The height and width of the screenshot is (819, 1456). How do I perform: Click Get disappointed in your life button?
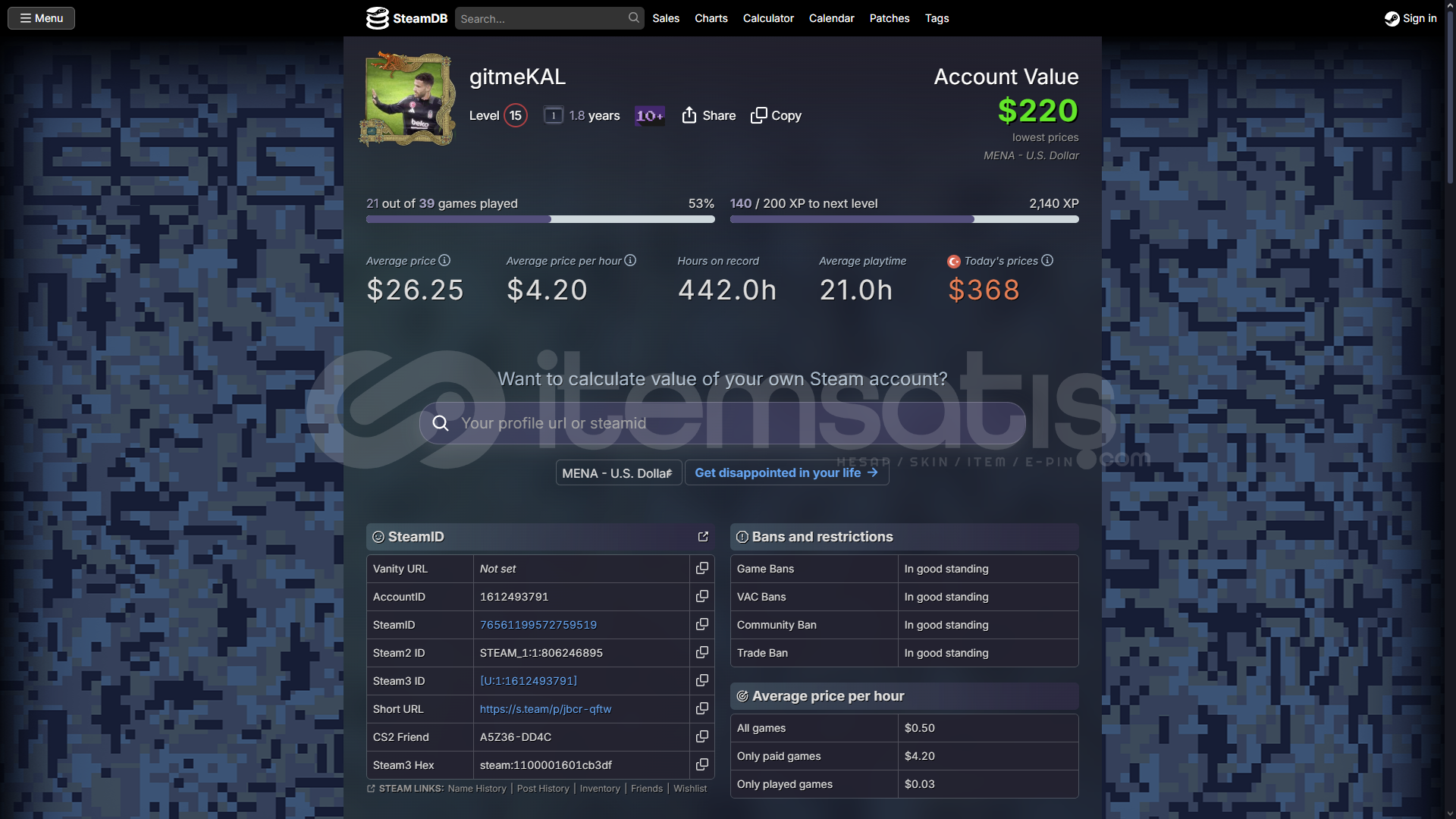pyautogui.click(x=787, y=472)
